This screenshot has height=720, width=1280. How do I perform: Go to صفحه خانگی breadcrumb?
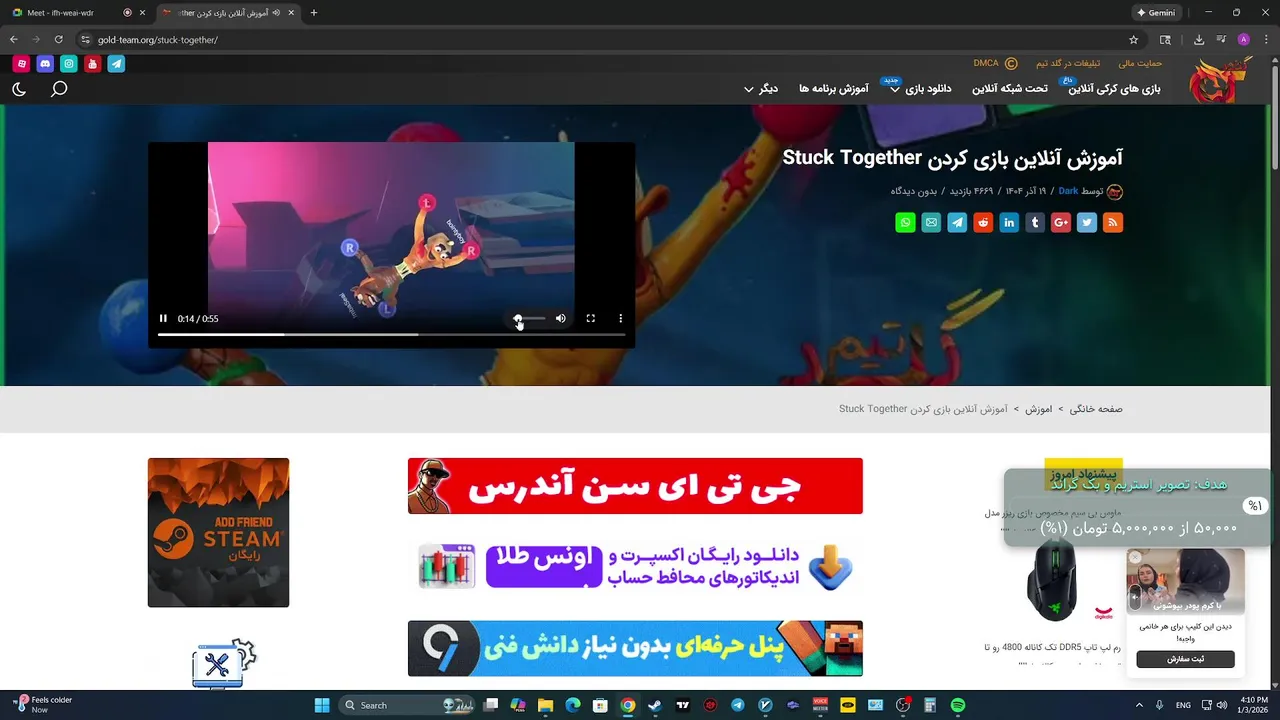[1096, 409]
